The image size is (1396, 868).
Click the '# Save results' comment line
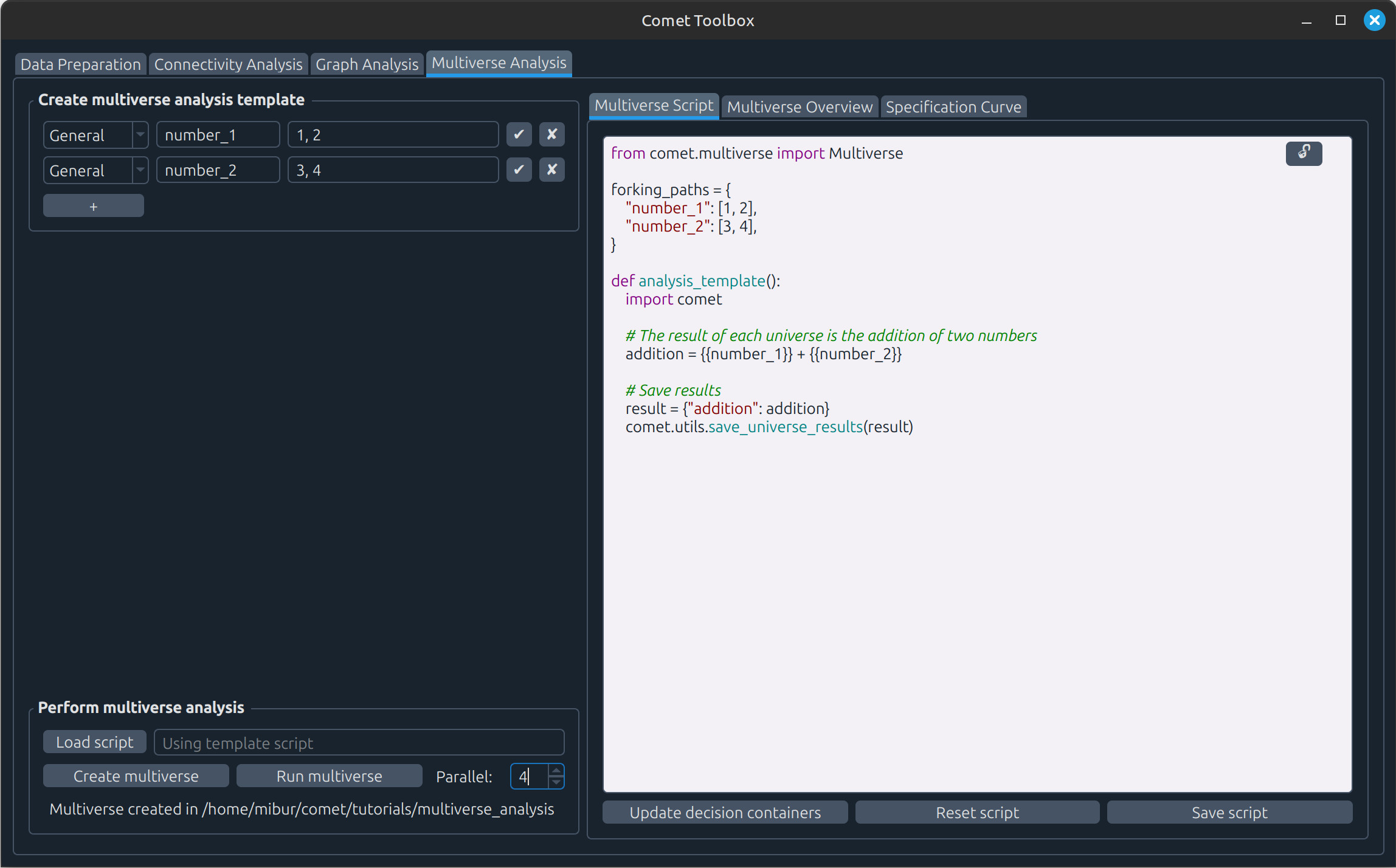coord(673,390)
